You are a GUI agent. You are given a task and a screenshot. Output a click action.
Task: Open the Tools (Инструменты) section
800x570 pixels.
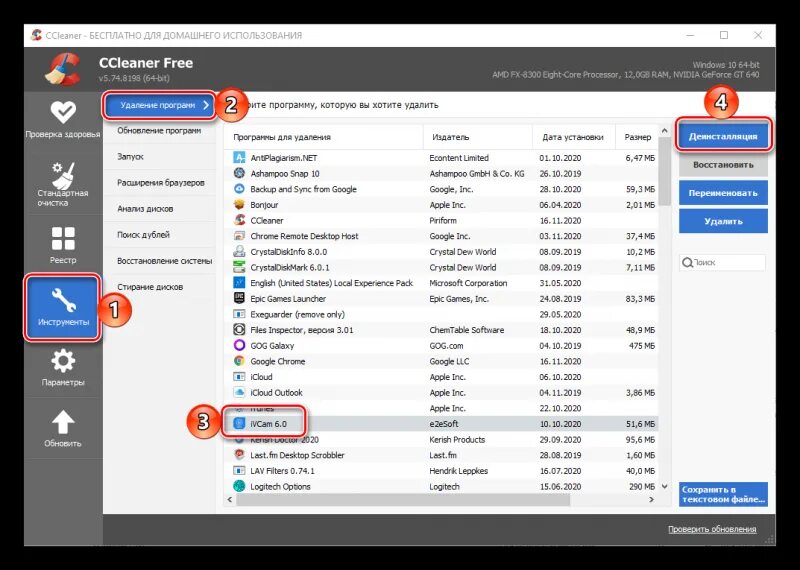(63, 308)
